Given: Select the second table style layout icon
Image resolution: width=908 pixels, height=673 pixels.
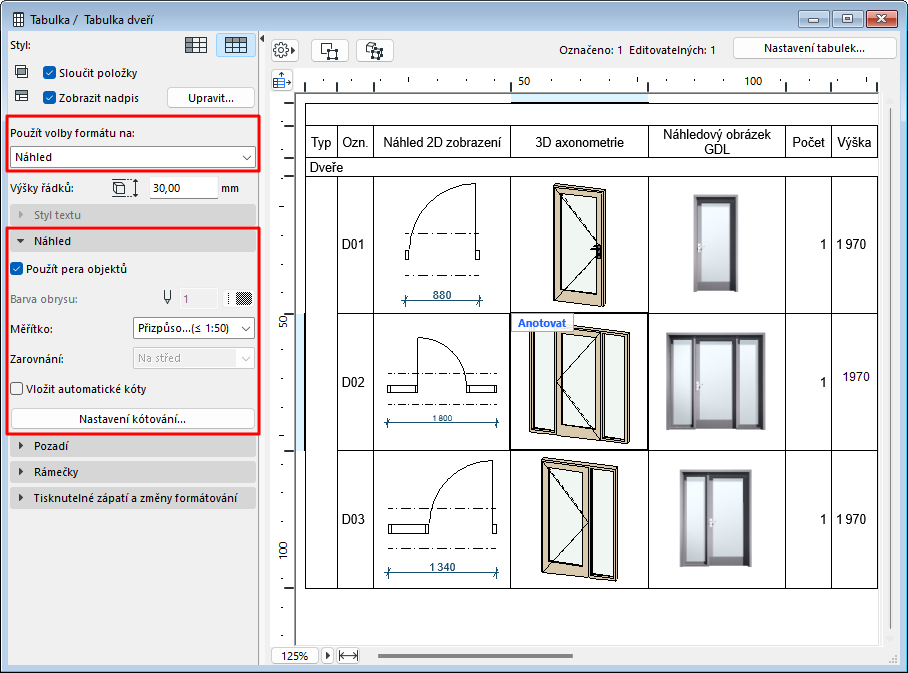Looking at the screenshot, I should (x=236, y=45).
